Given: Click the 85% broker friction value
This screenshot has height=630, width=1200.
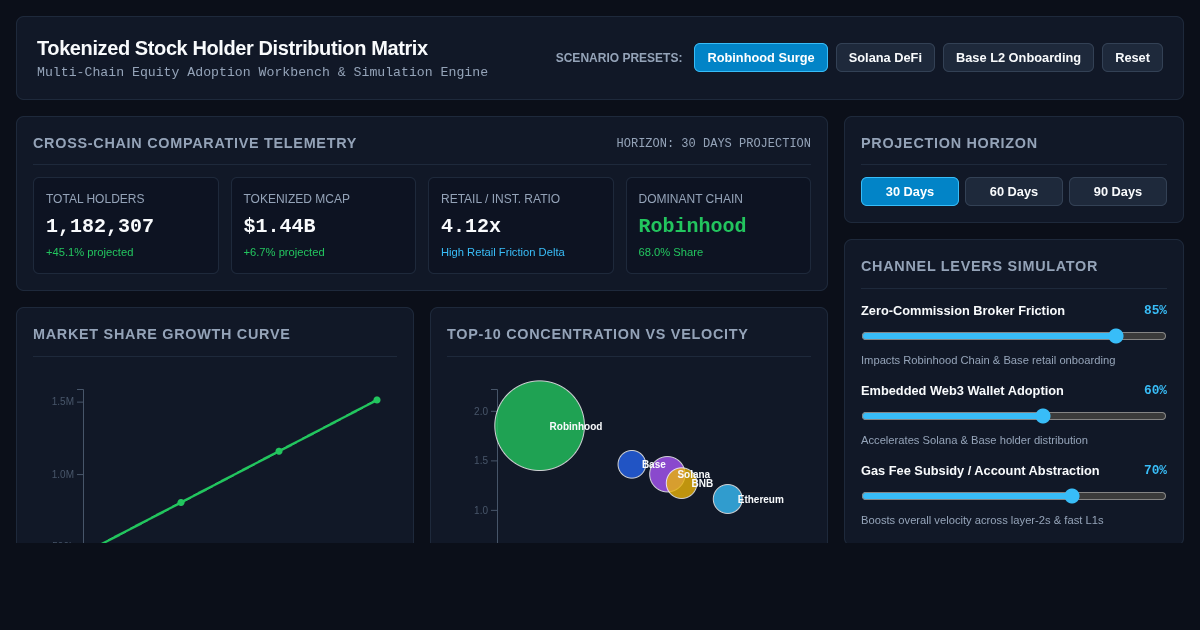Looking at the screenshot, I should pyautogui.click(x=1155, y=310).
